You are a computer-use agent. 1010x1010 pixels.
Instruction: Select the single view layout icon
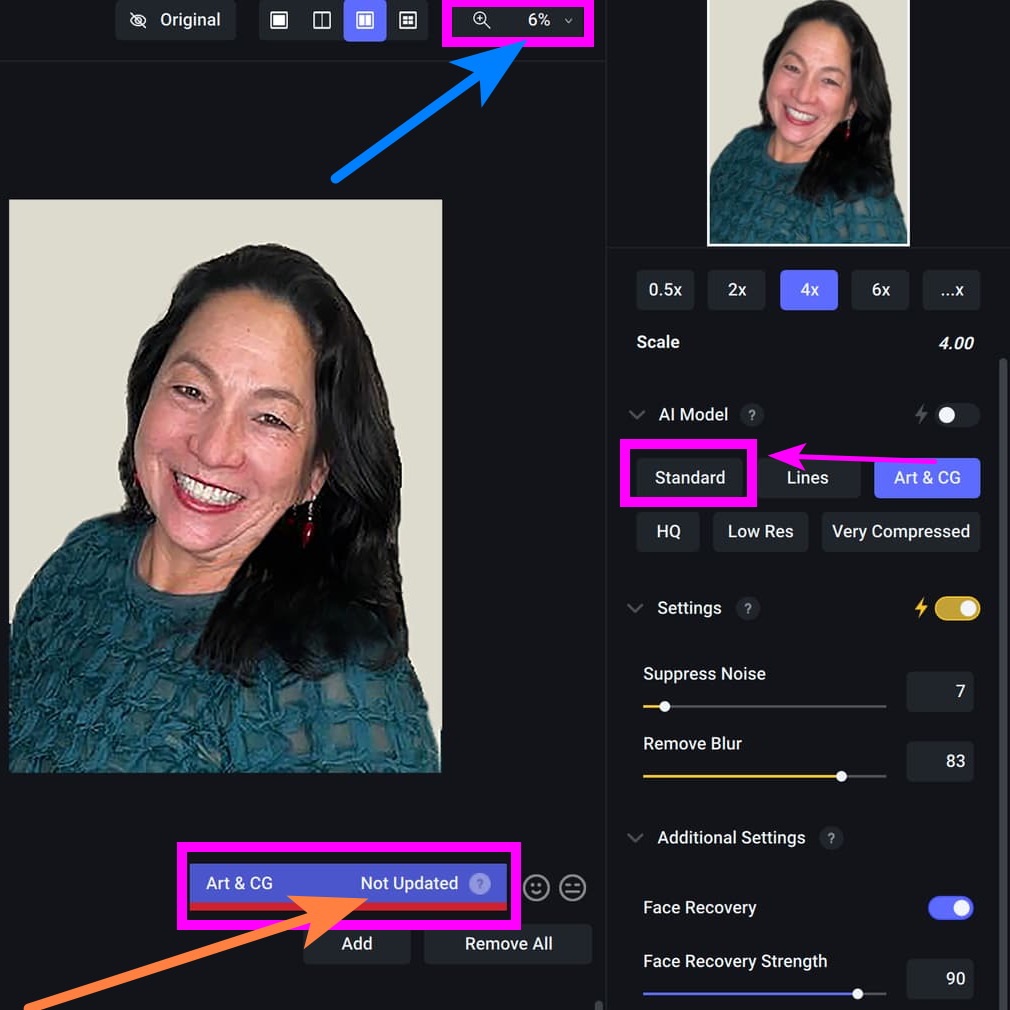click(280, 21)
